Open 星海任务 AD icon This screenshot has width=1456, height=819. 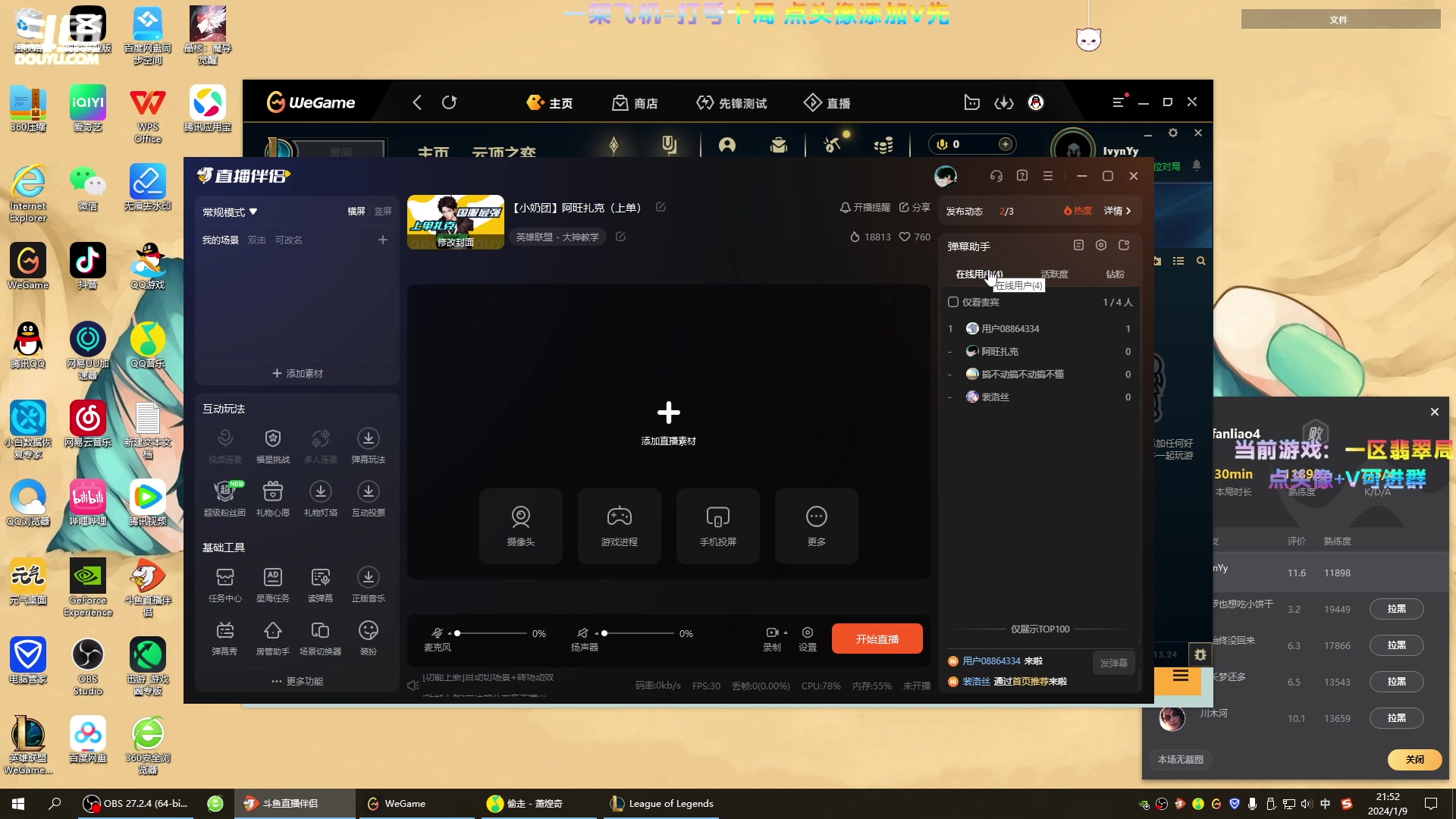click(273, 585)
